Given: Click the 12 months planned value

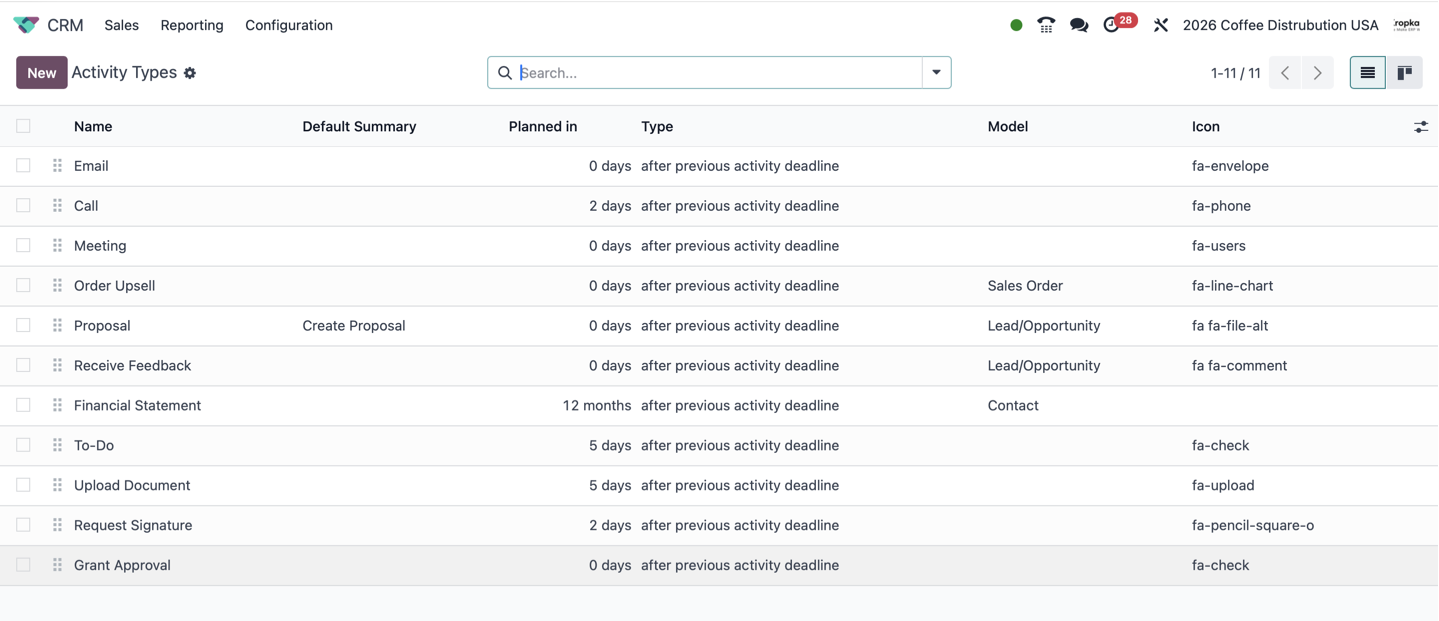Looking at the screenshot, I should click(597, 406).
